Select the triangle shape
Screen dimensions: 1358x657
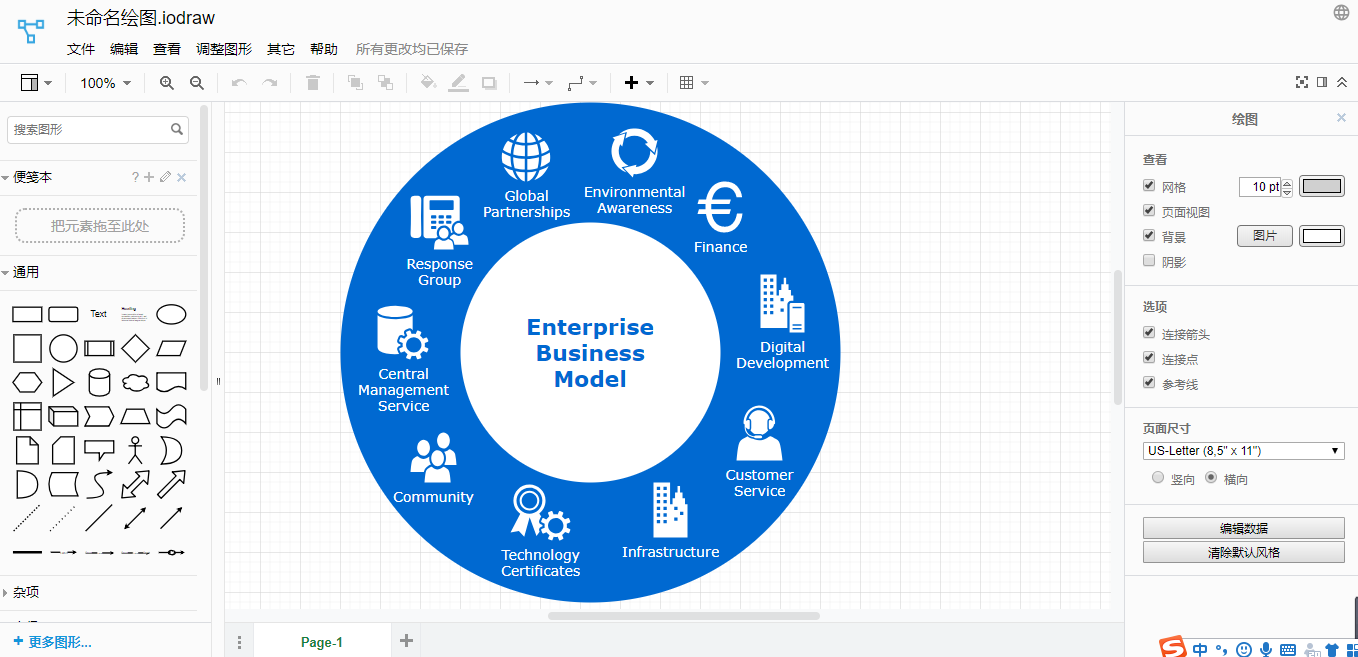pos(63,383)
